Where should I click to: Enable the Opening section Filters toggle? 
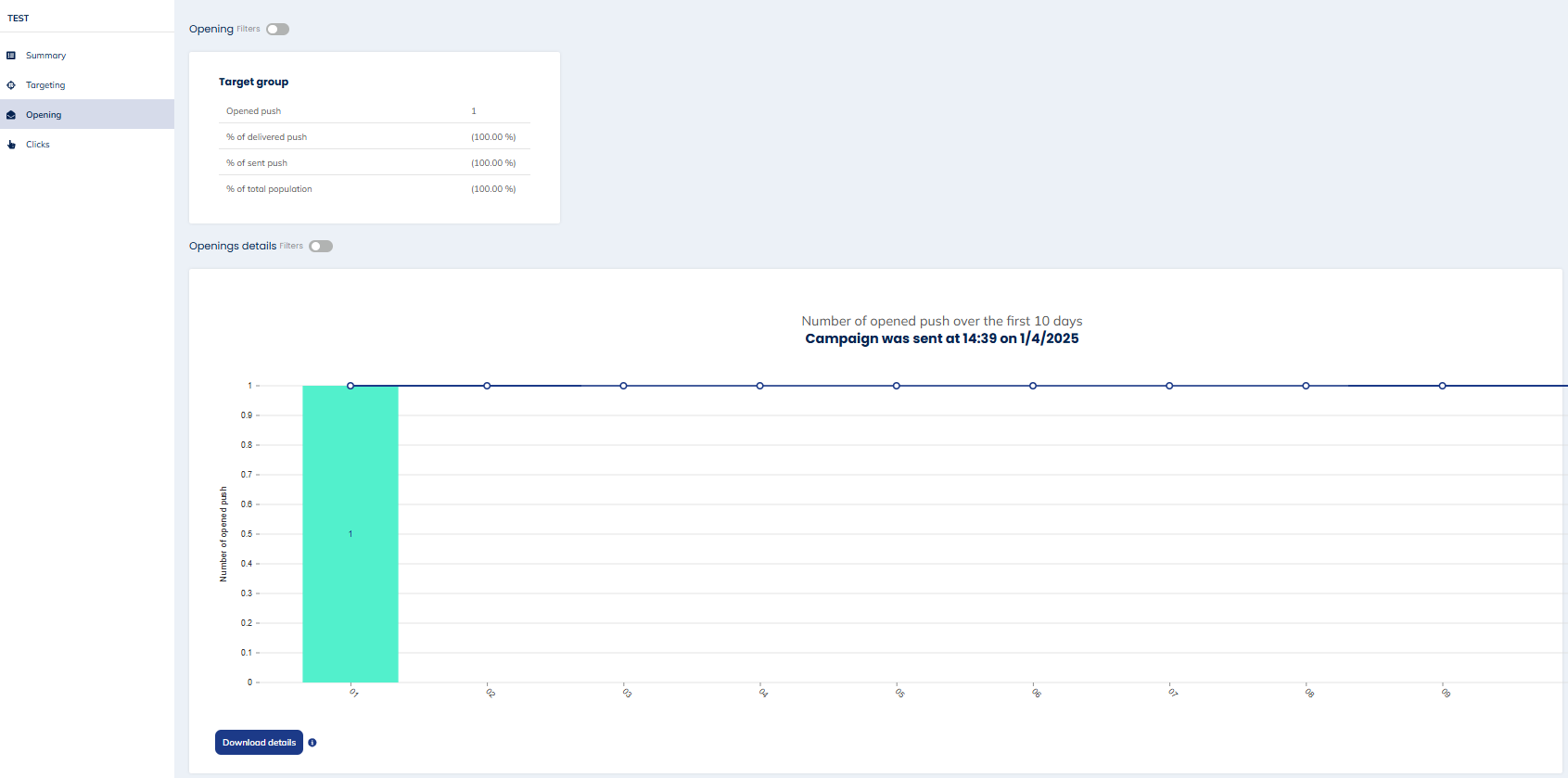point(277,30)
